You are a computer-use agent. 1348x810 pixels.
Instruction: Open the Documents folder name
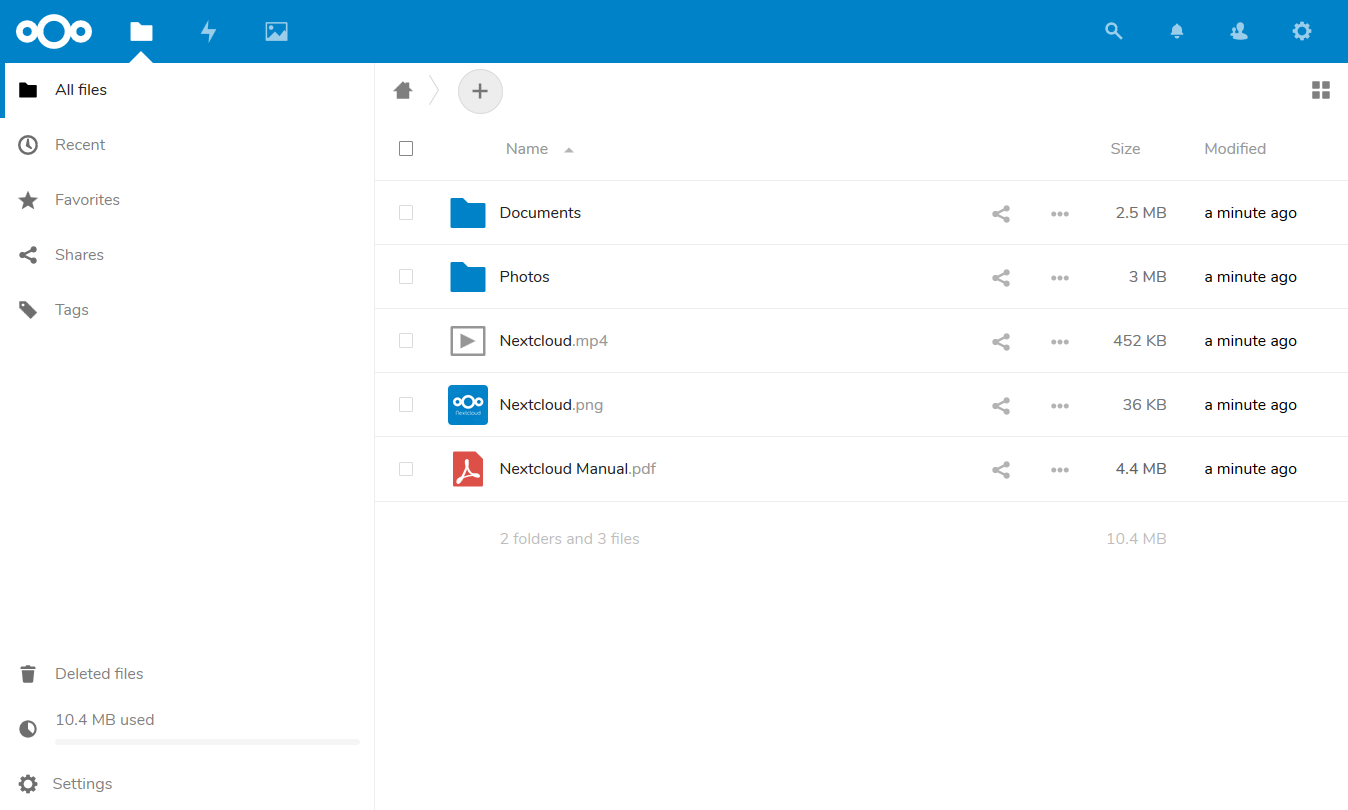pyautogui.click(x=540, y=213)
